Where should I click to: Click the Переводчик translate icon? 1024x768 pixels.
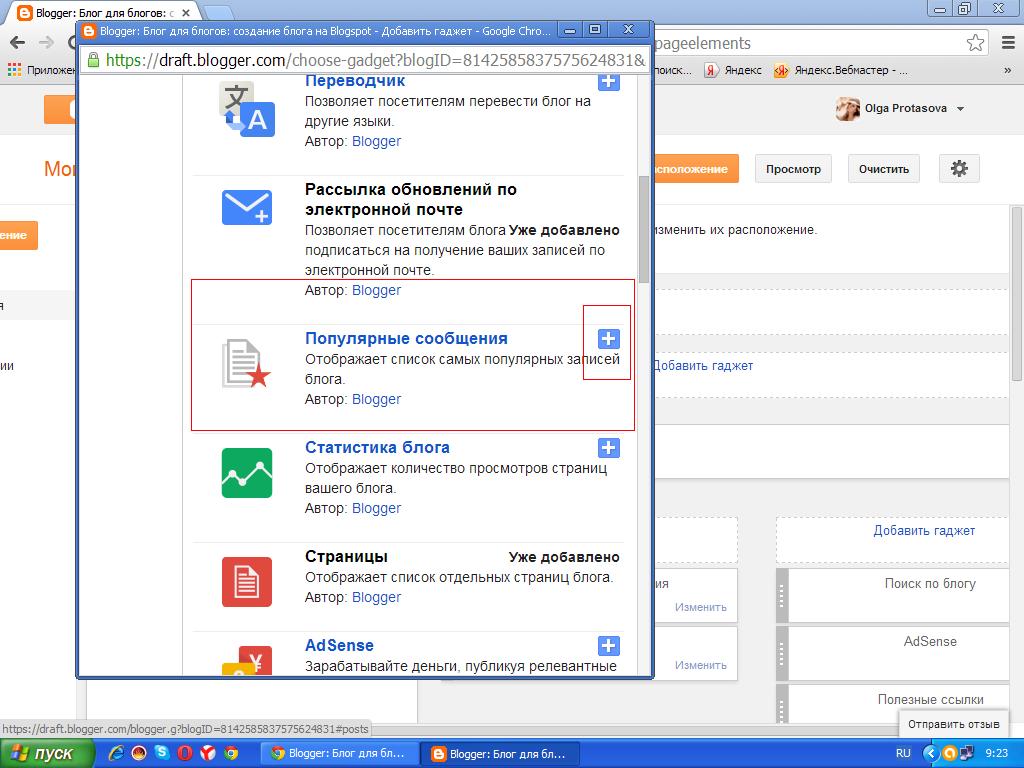[247, 110]
